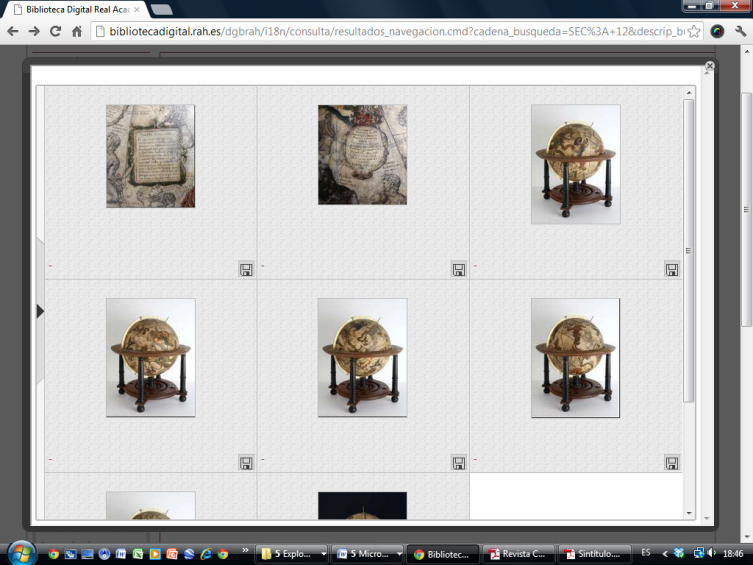
Task: Expand the left side panel arrow
Action: tap(40, 311)
